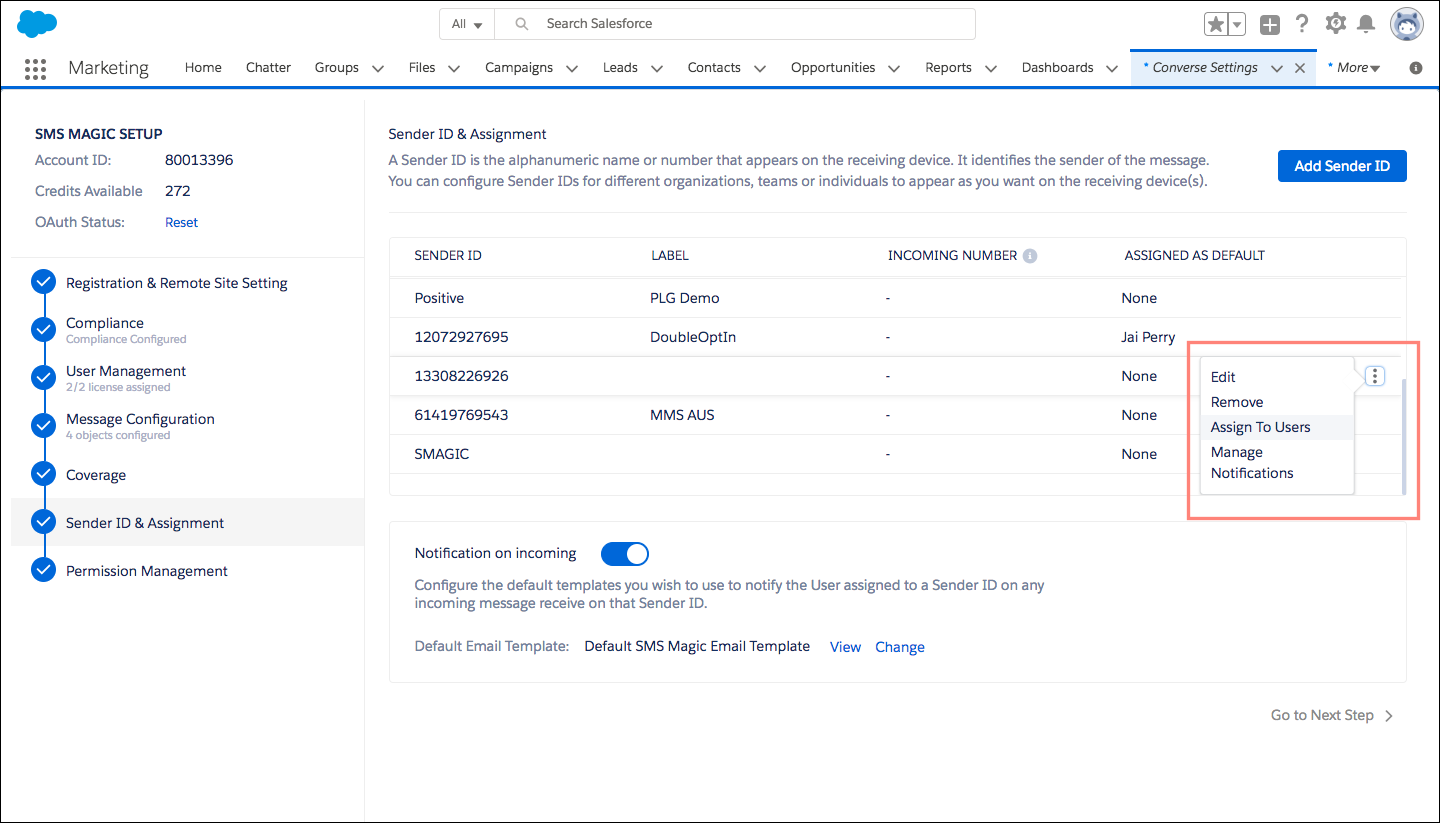Close the Converse Settings tab
This screenshot has width=1440, height=823.
click(x=1300, y=68)
